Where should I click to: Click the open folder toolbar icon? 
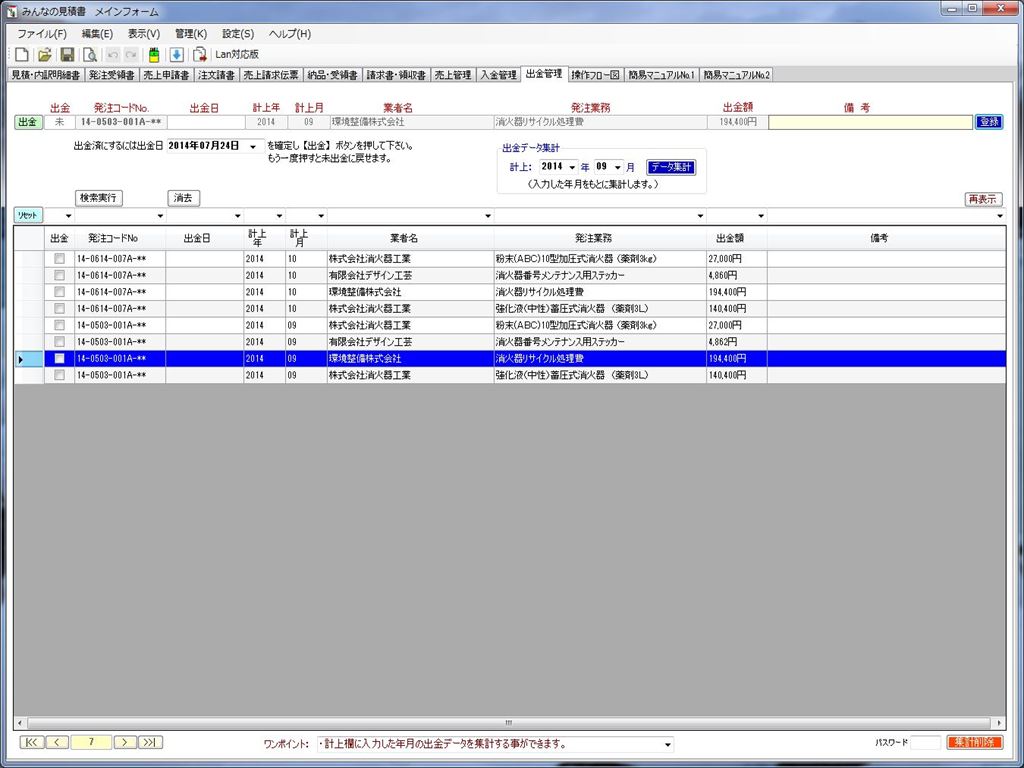point(44,55)
